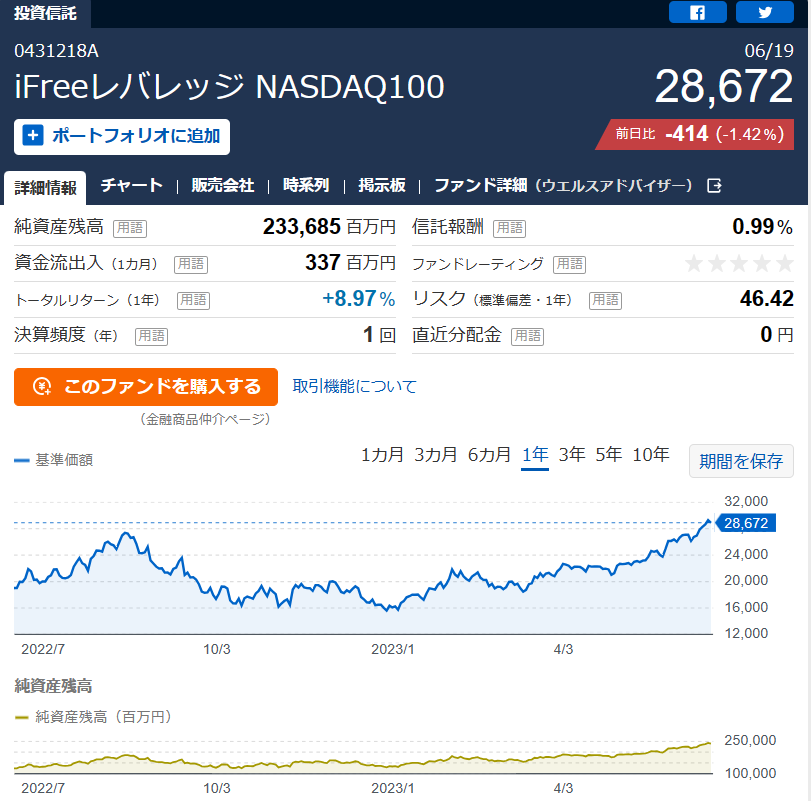This screenshot has height=801, width=811.
Task: Open the 用語 glossary tag for 純資産残高
Action: 130,228
